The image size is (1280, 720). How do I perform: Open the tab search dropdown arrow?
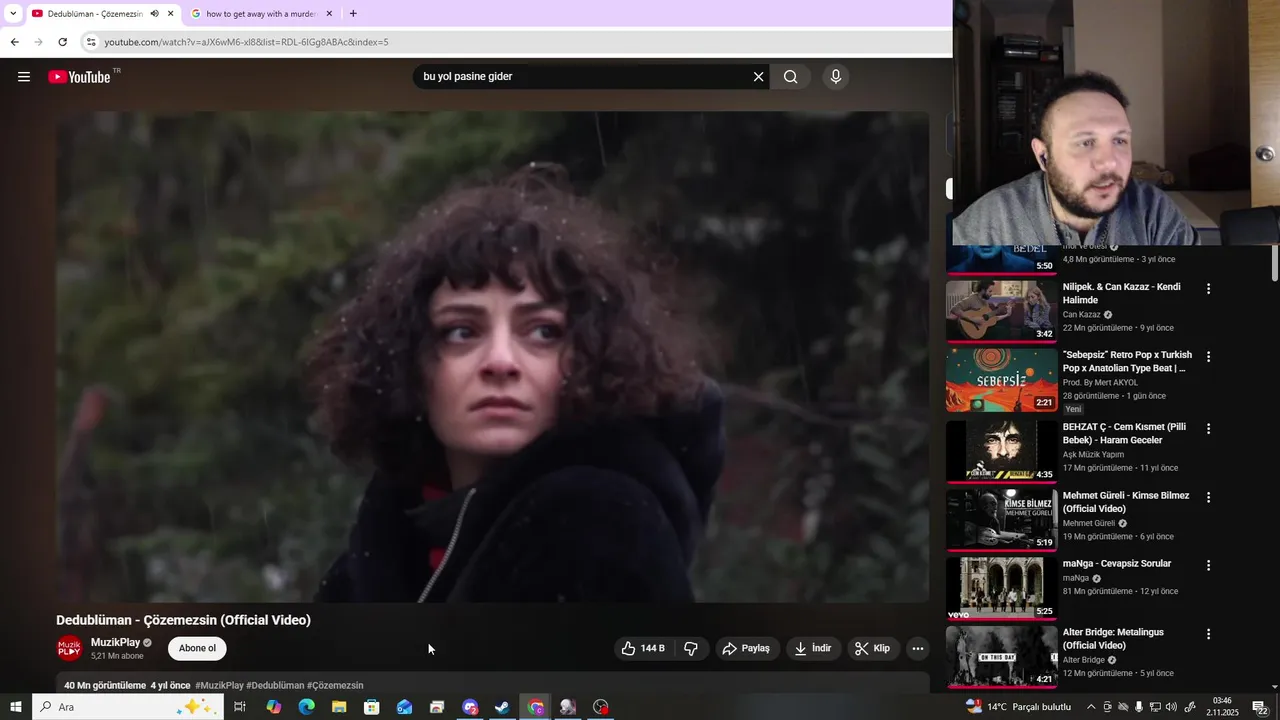click(13, 14)
